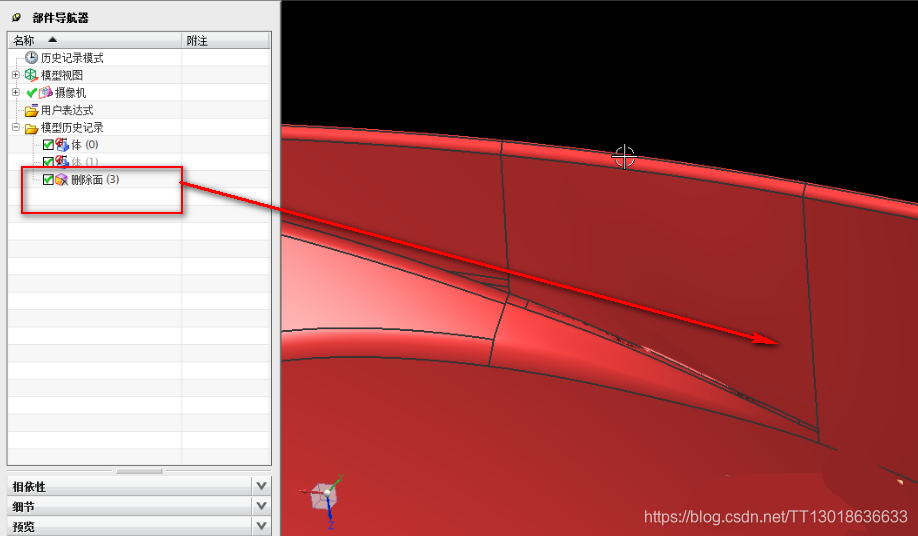Image resolution: width=918 pixels, height=536 pixels.
Task: Select the 删除面 (3) feature row
Action: tap(139, 180)
